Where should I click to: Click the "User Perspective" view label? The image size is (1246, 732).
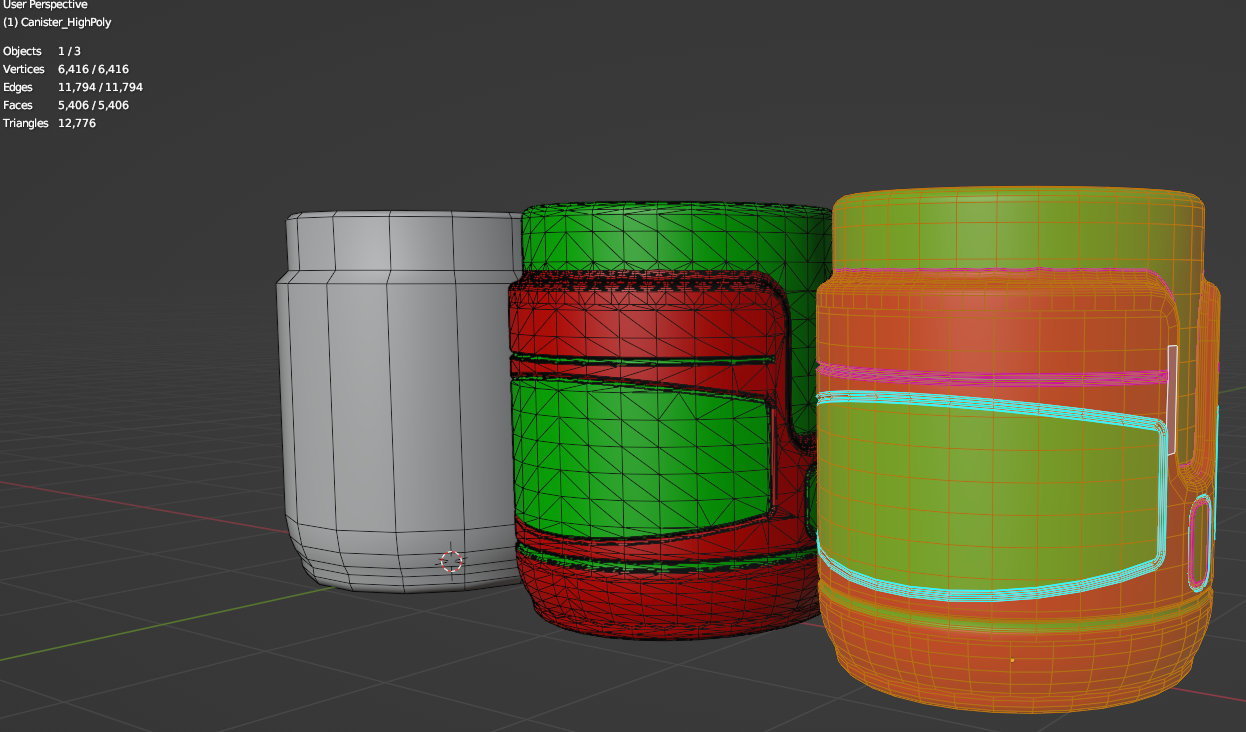click(46, 5)
